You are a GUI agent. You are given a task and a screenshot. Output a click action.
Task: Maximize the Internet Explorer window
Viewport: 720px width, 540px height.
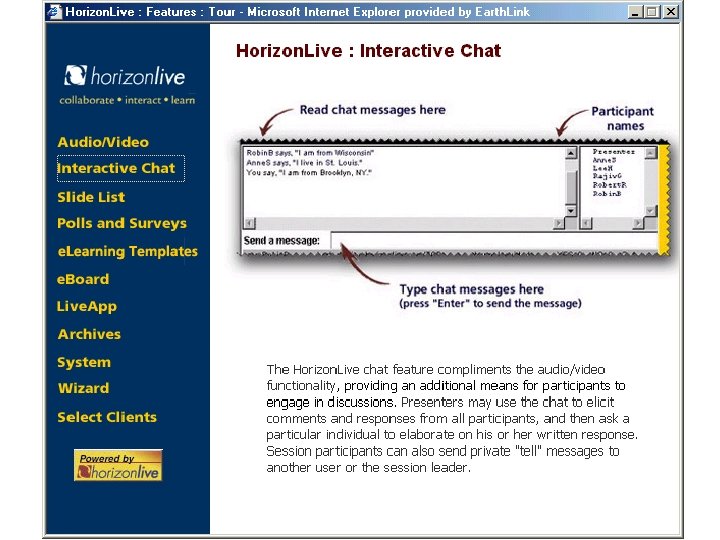tap(652, 11)
